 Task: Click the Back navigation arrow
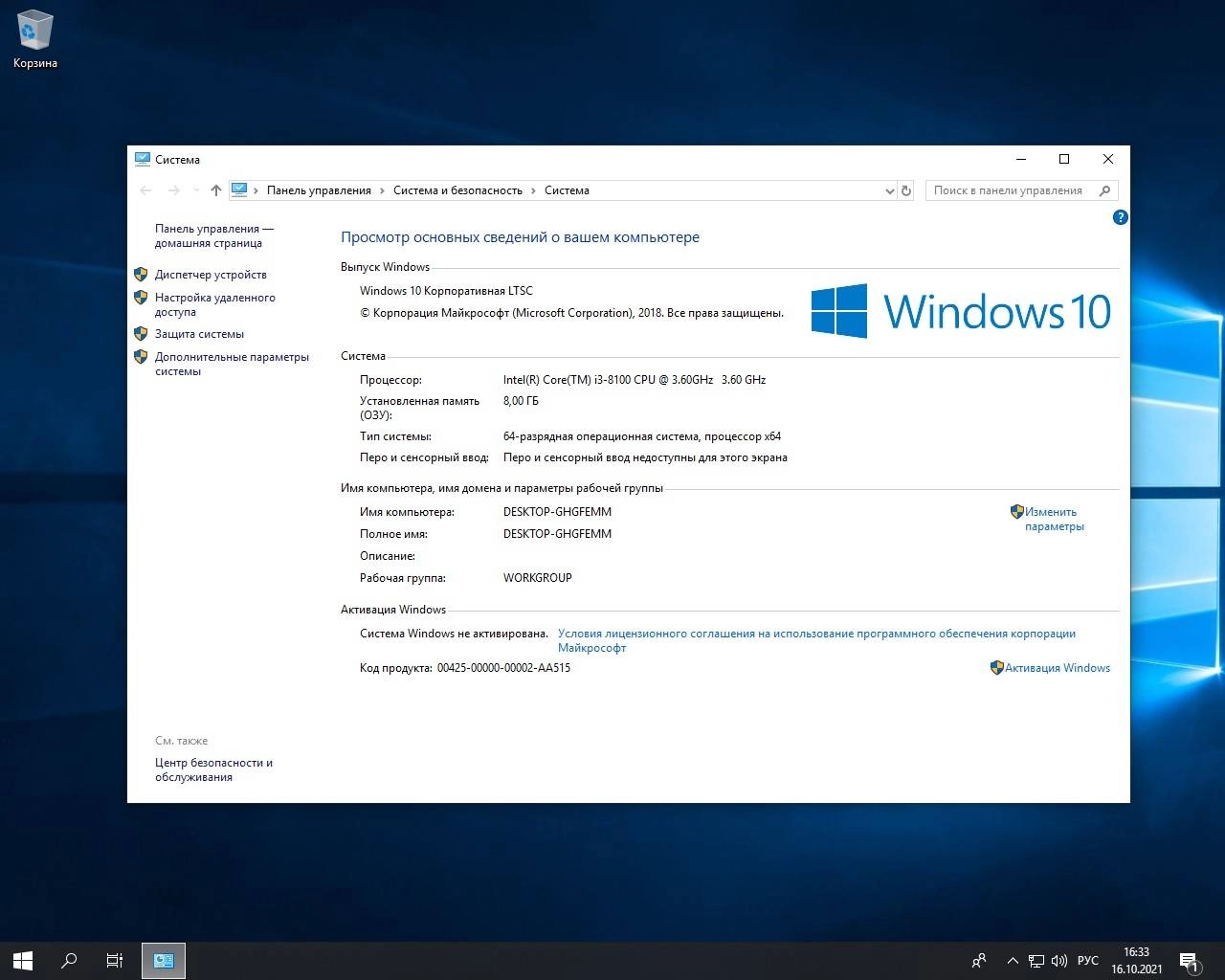146,190
